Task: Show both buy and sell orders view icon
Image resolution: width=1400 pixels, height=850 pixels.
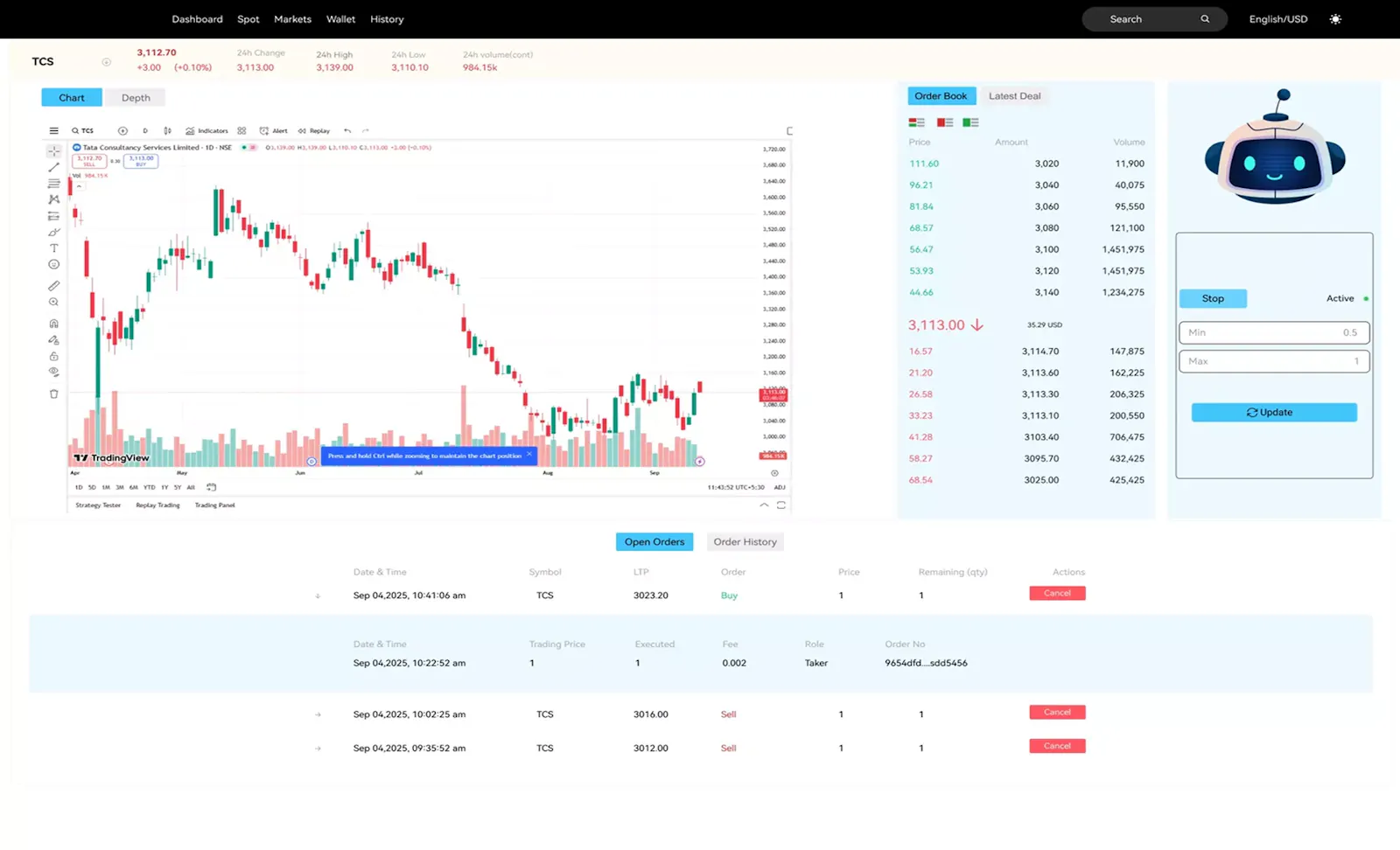Action: 917,122
